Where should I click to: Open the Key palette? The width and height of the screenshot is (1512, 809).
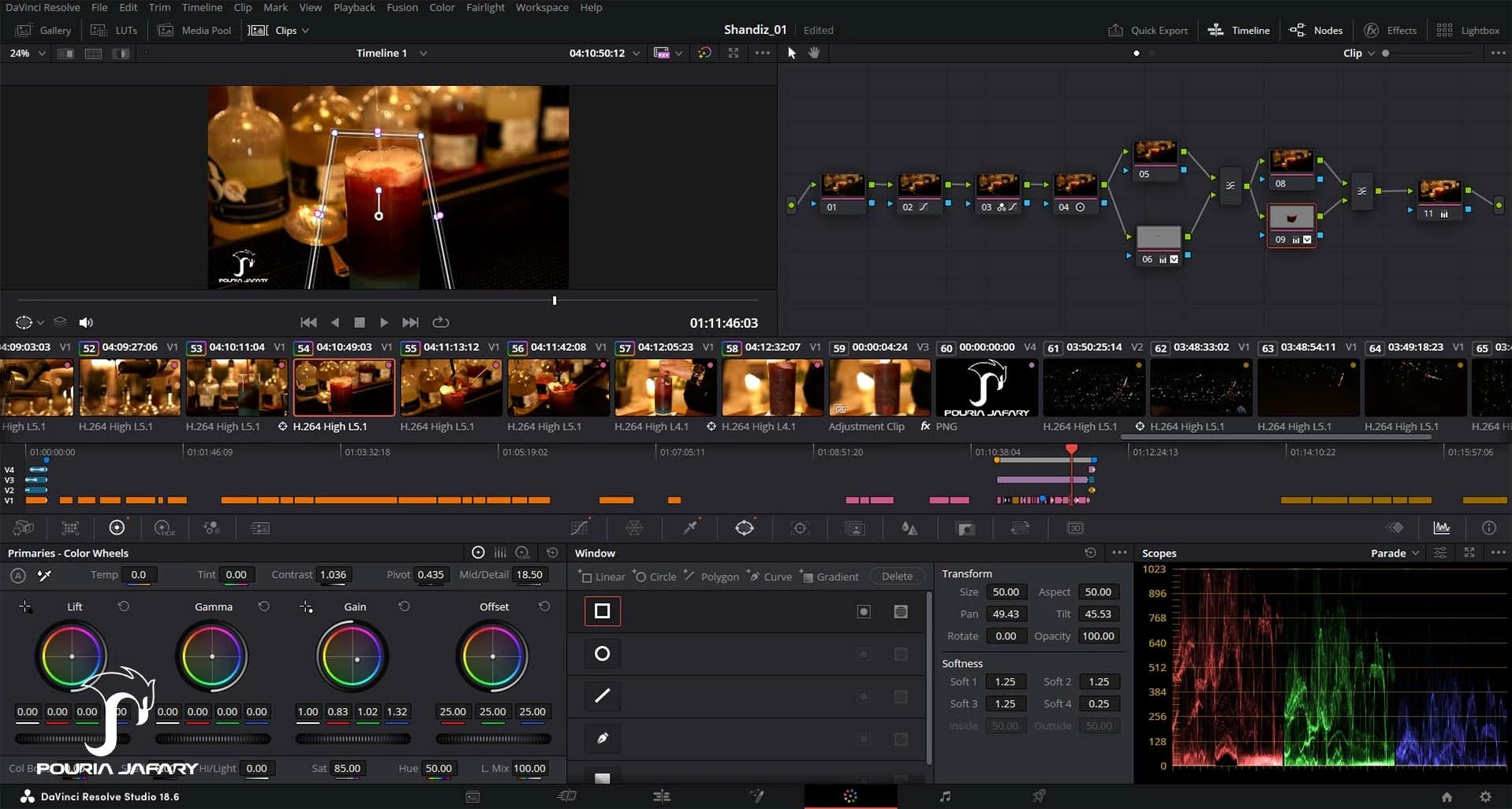pyautogui.click(x=965, y=528)
